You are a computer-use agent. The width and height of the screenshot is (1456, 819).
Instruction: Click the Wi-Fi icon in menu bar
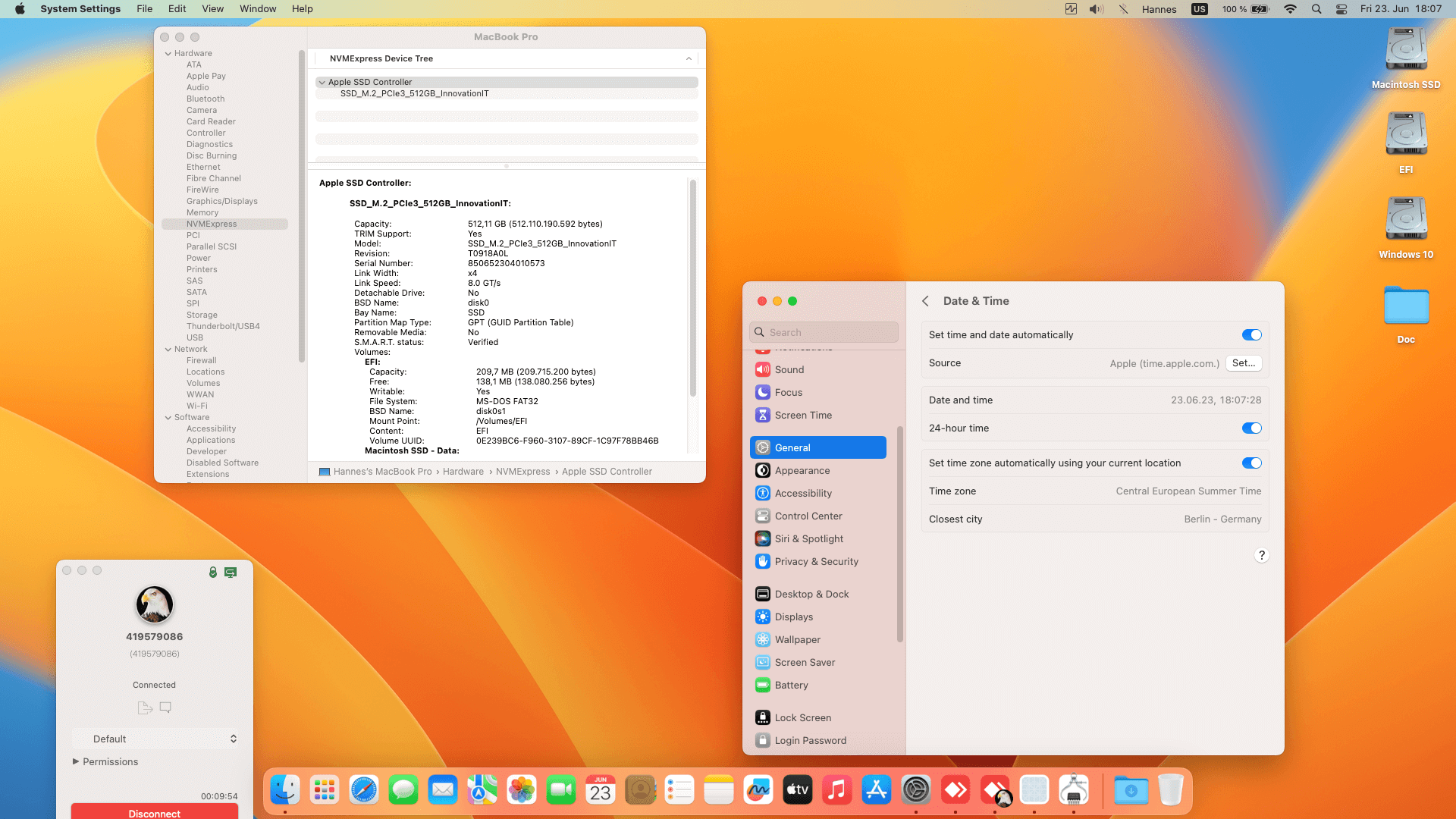(x=1290, y=9)
